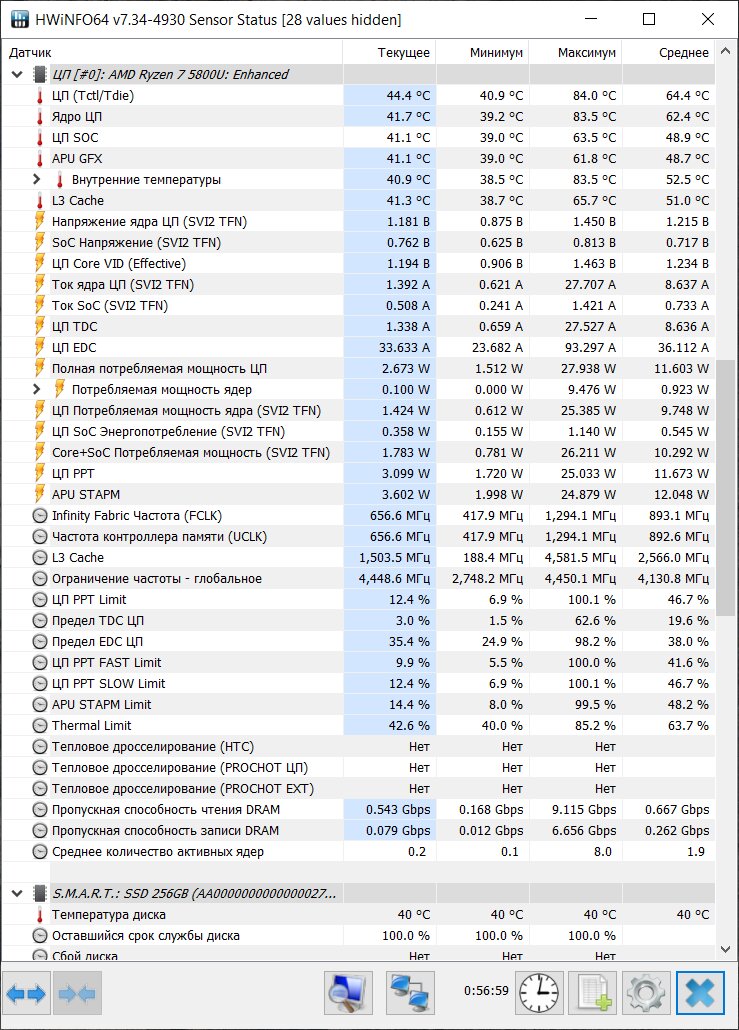Select the Пропускная способность записи DRAM row
739x1030 pixels.
(x=359, y=831)
